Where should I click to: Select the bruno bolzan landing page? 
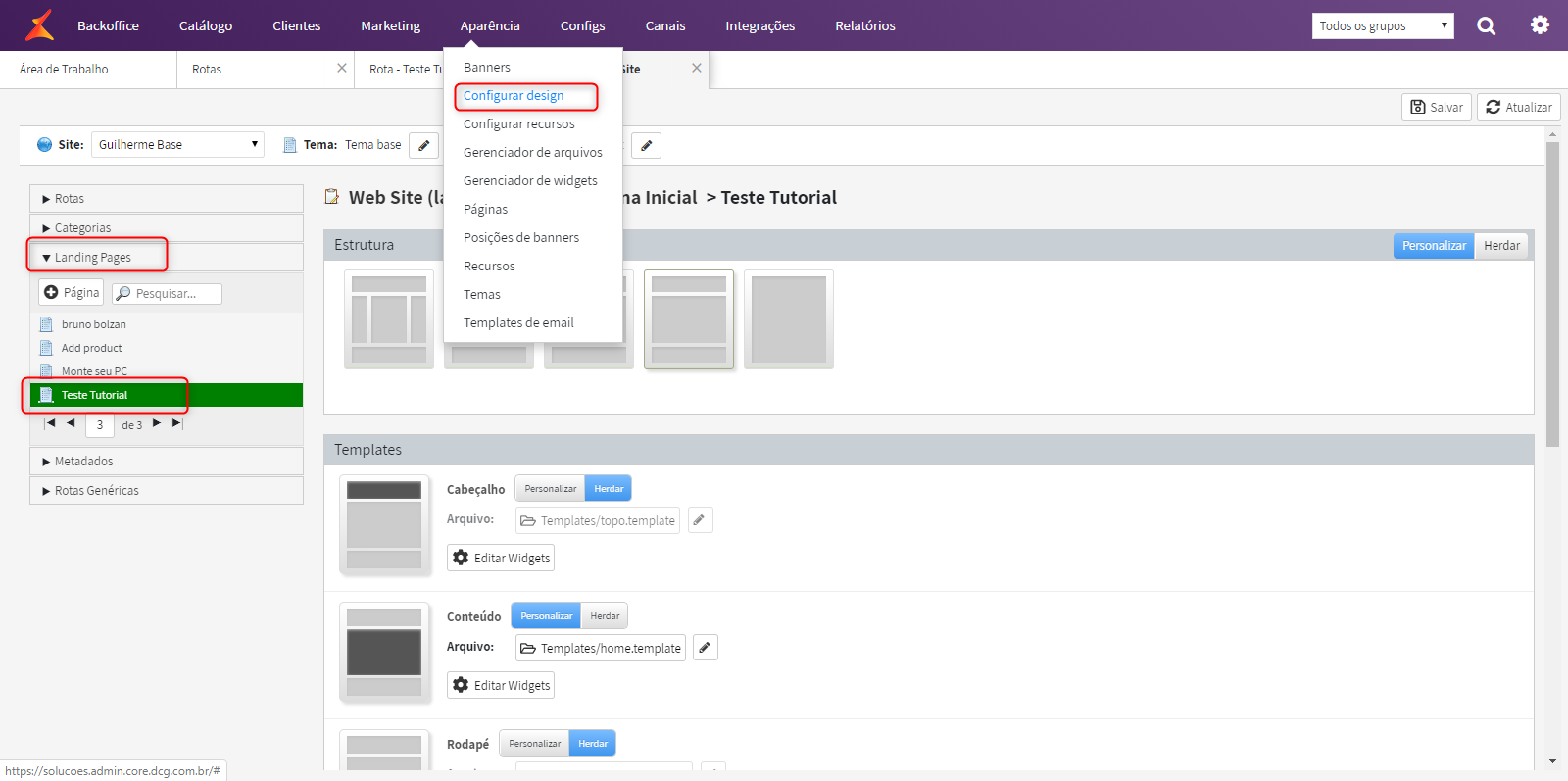[93, 324]
